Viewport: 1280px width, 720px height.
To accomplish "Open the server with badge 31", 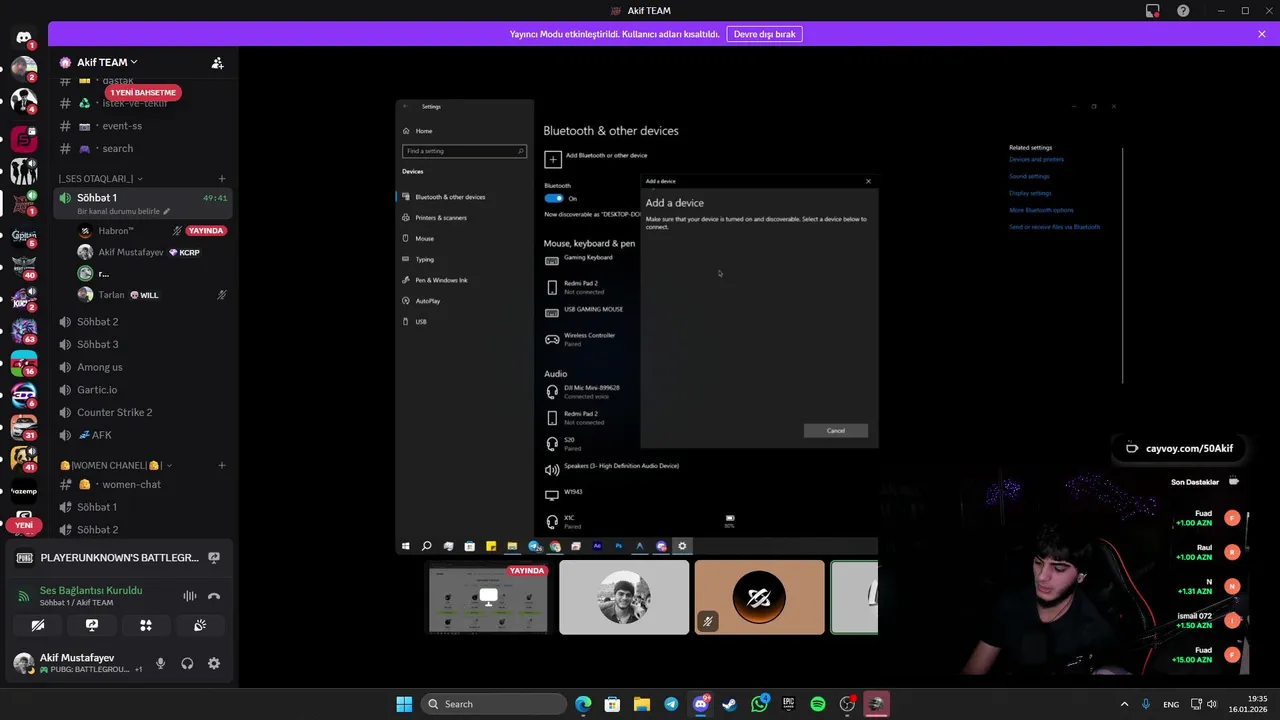I will (x=24, y=425).
